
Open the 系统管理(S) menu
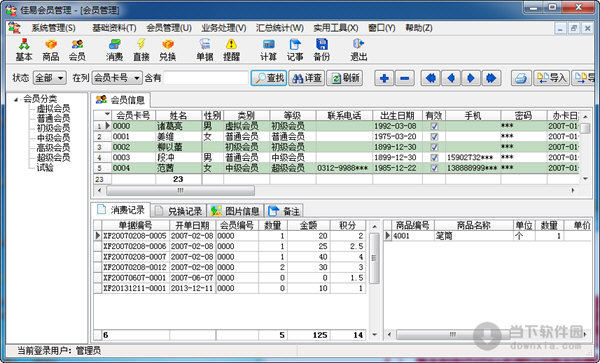pyautogui.click(x=53, y=28)
